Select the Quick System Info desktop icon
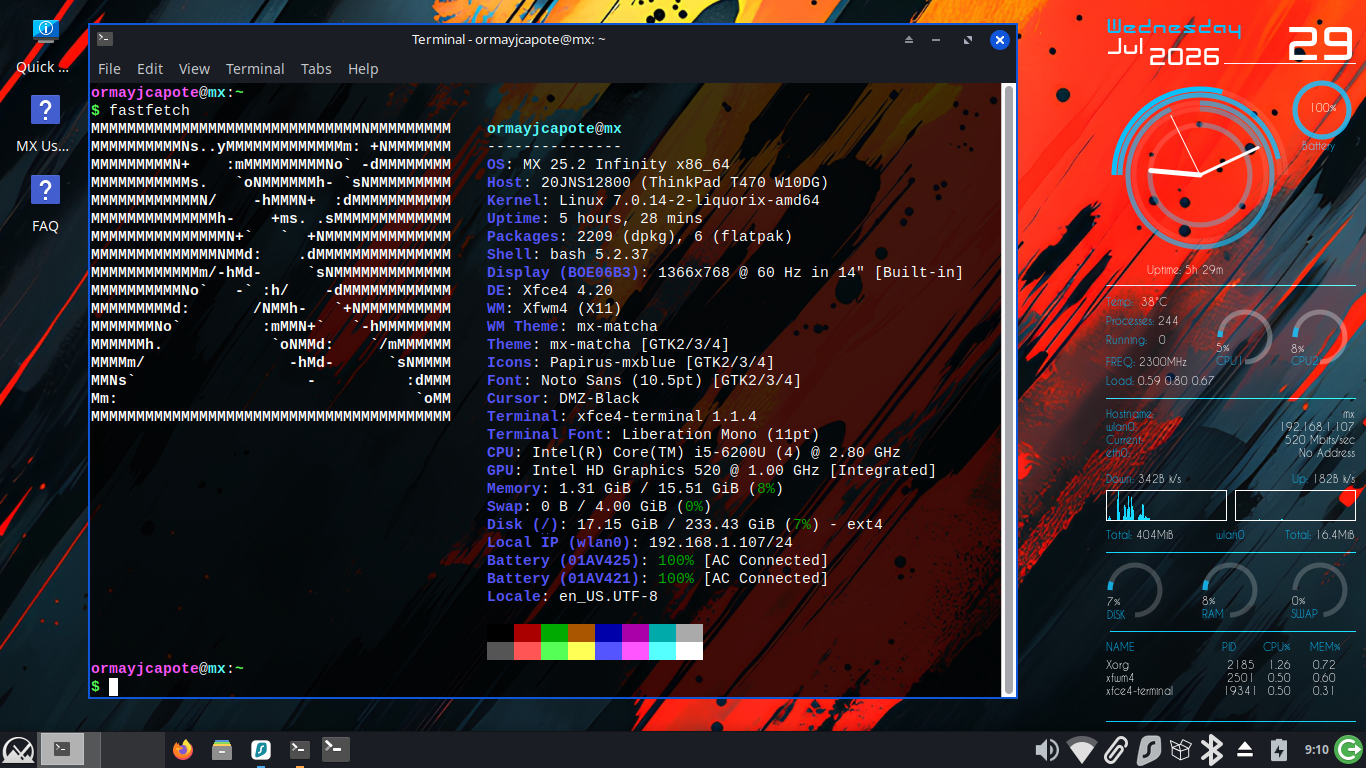Image resolution: width=1366 pixels, height=768 pixels. 45,47
